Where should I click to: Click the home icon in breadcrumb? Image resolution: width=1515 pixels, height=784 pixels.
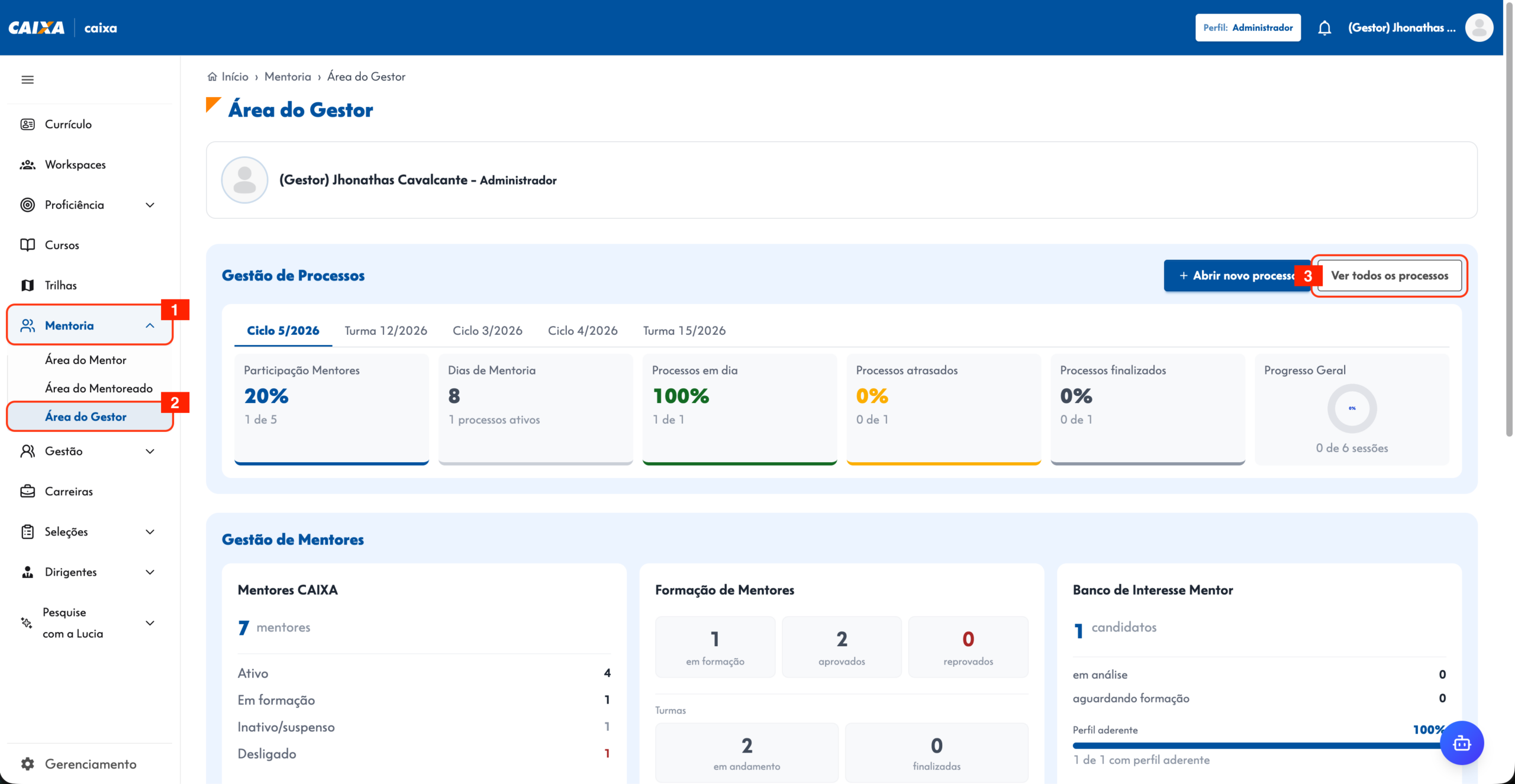coord(212,77)
